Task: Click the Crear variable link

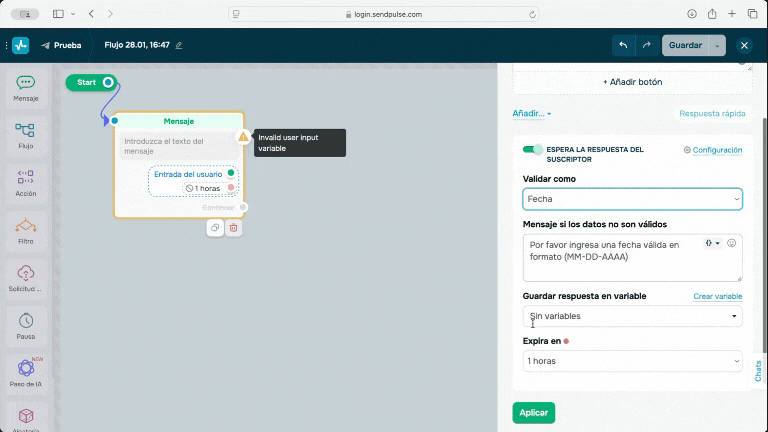Action: click(x=717, y=297)
